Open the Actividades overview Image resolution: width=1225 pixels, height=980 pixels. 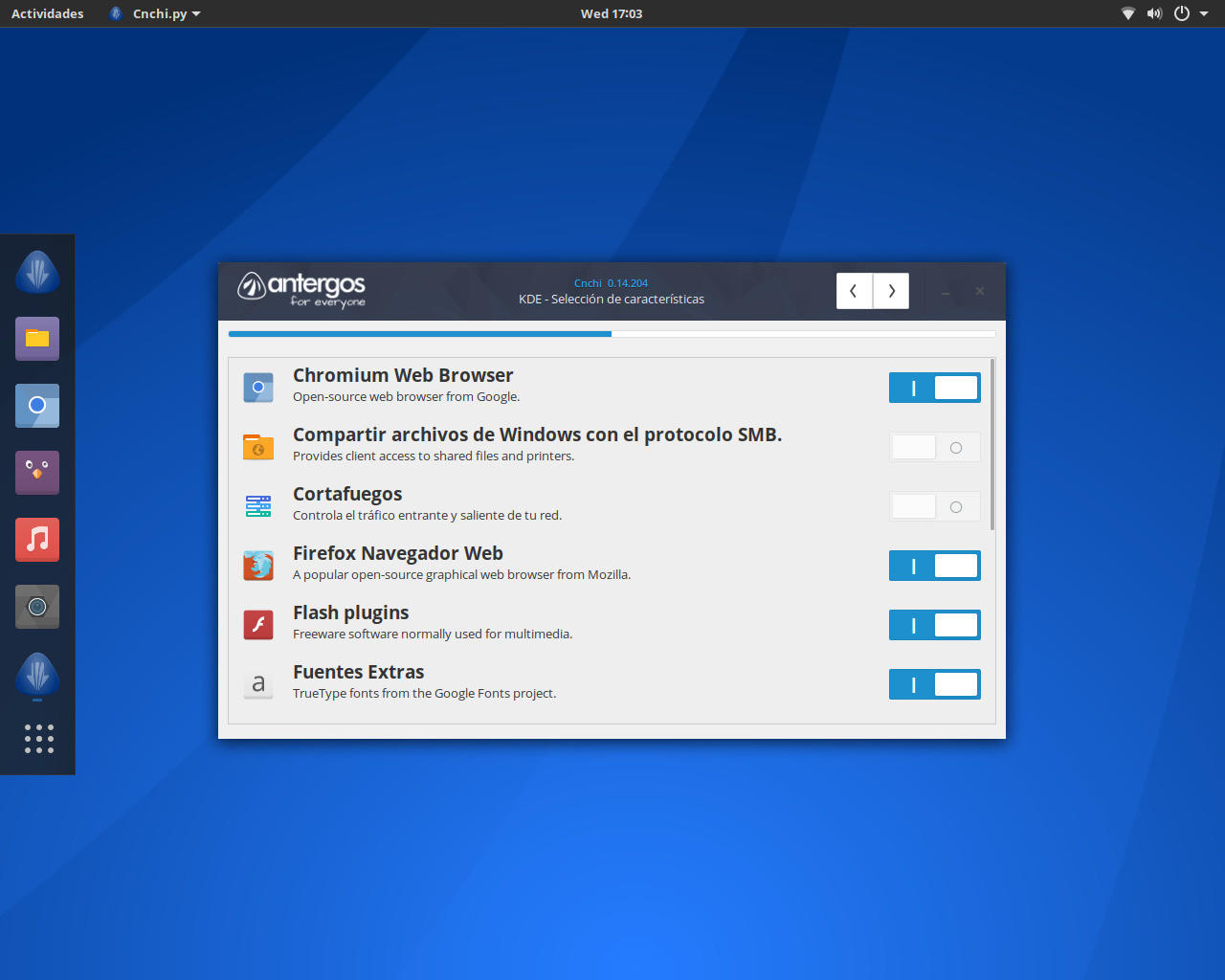pyautogui.click(x=47, y=13)
